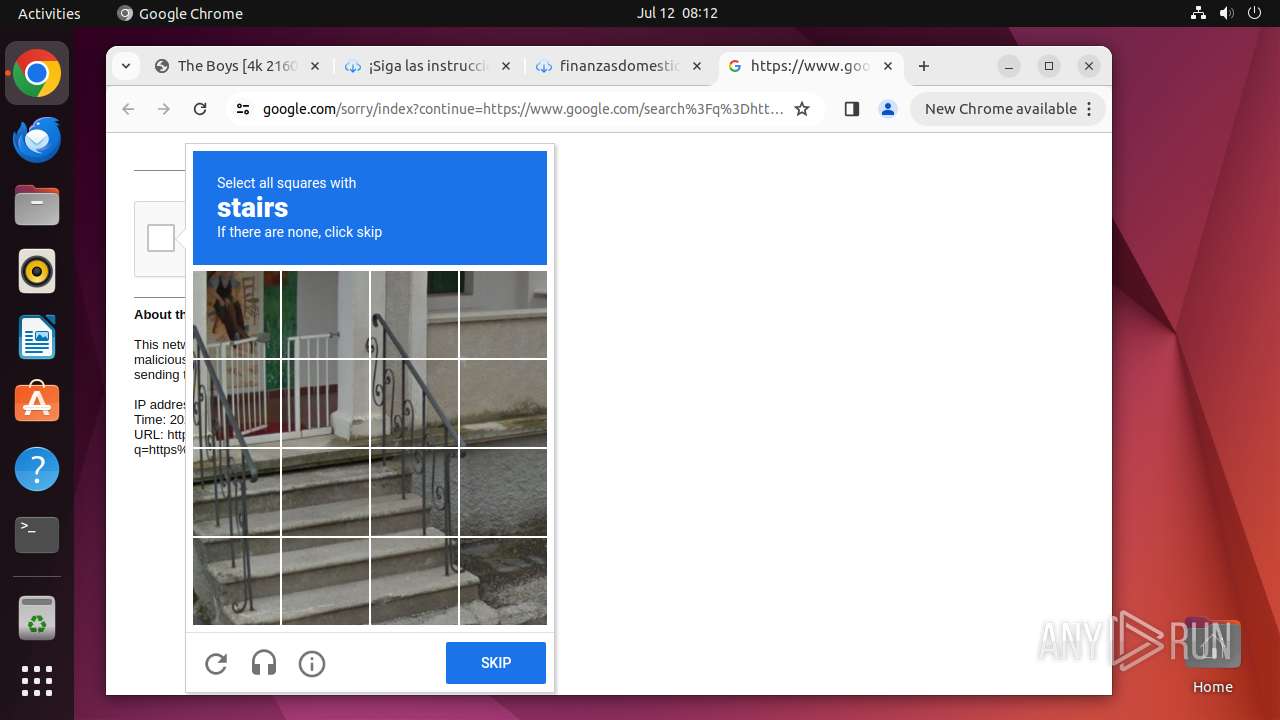Screen dimensions: 1280x720
Task: Open Rhythmbox music player in the dock
Action: pos(37,272)
